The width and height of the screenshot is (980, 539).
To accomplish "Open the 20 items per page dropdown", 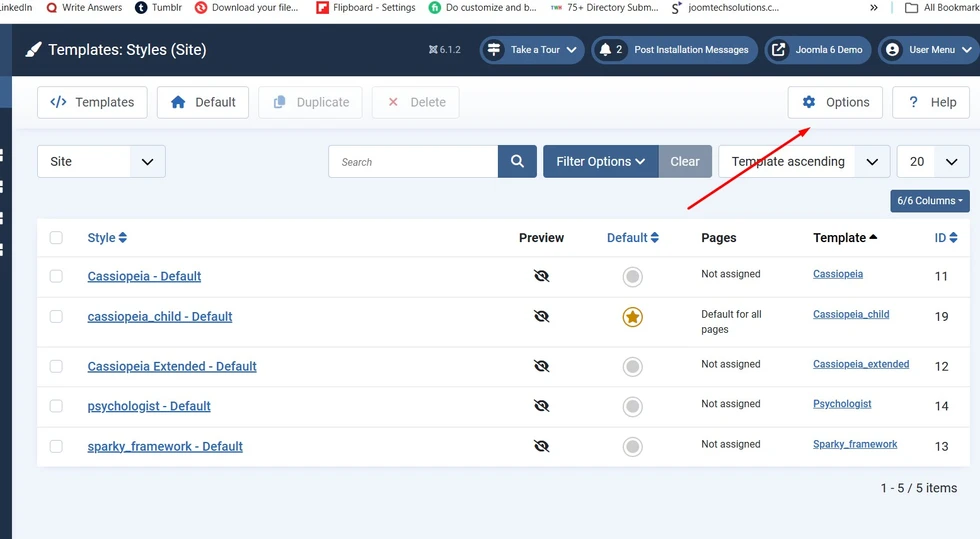I will (x=933, y=161).
